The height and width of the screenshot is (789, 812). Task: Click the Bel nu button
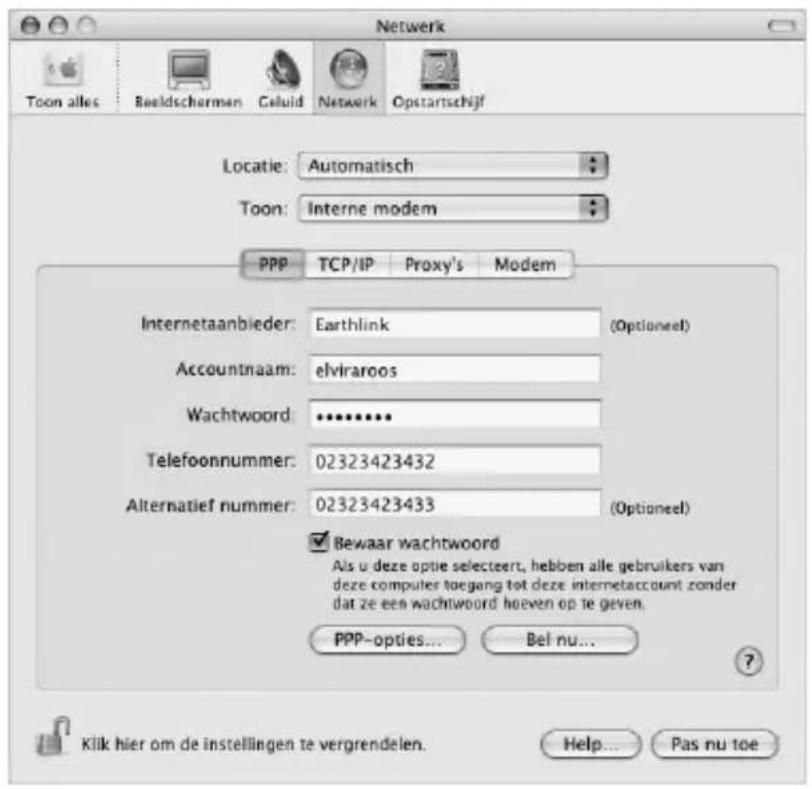tap(560, 640)
